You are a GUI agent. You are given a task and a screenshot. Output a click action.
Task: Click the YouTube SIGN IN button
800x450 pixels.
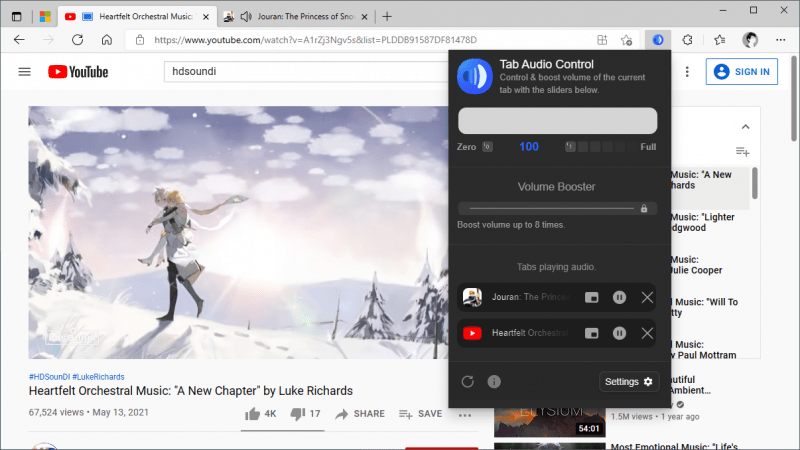[742, 72]
